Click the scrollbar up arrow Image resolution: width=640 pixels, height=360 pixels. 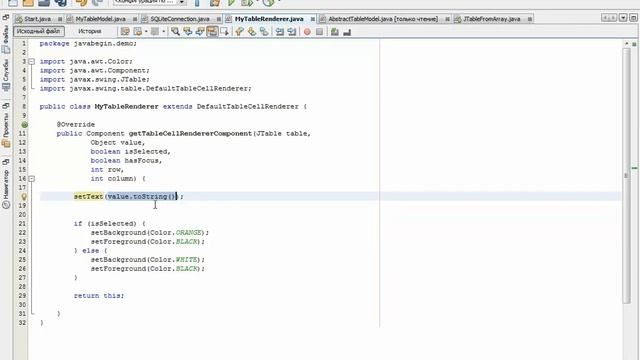point(626,43)
